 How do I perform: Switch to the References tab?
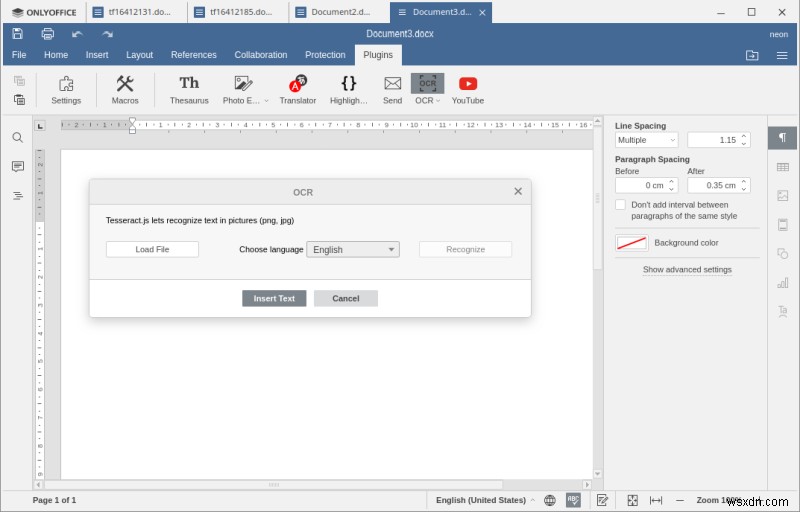click(193, 55)
